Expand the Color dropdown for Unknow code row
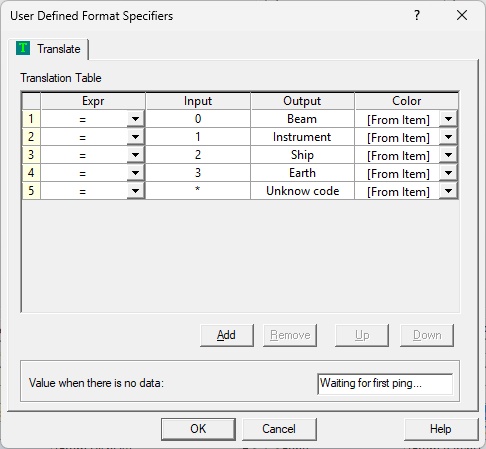The image size is (486, 449). click(448, 191)
